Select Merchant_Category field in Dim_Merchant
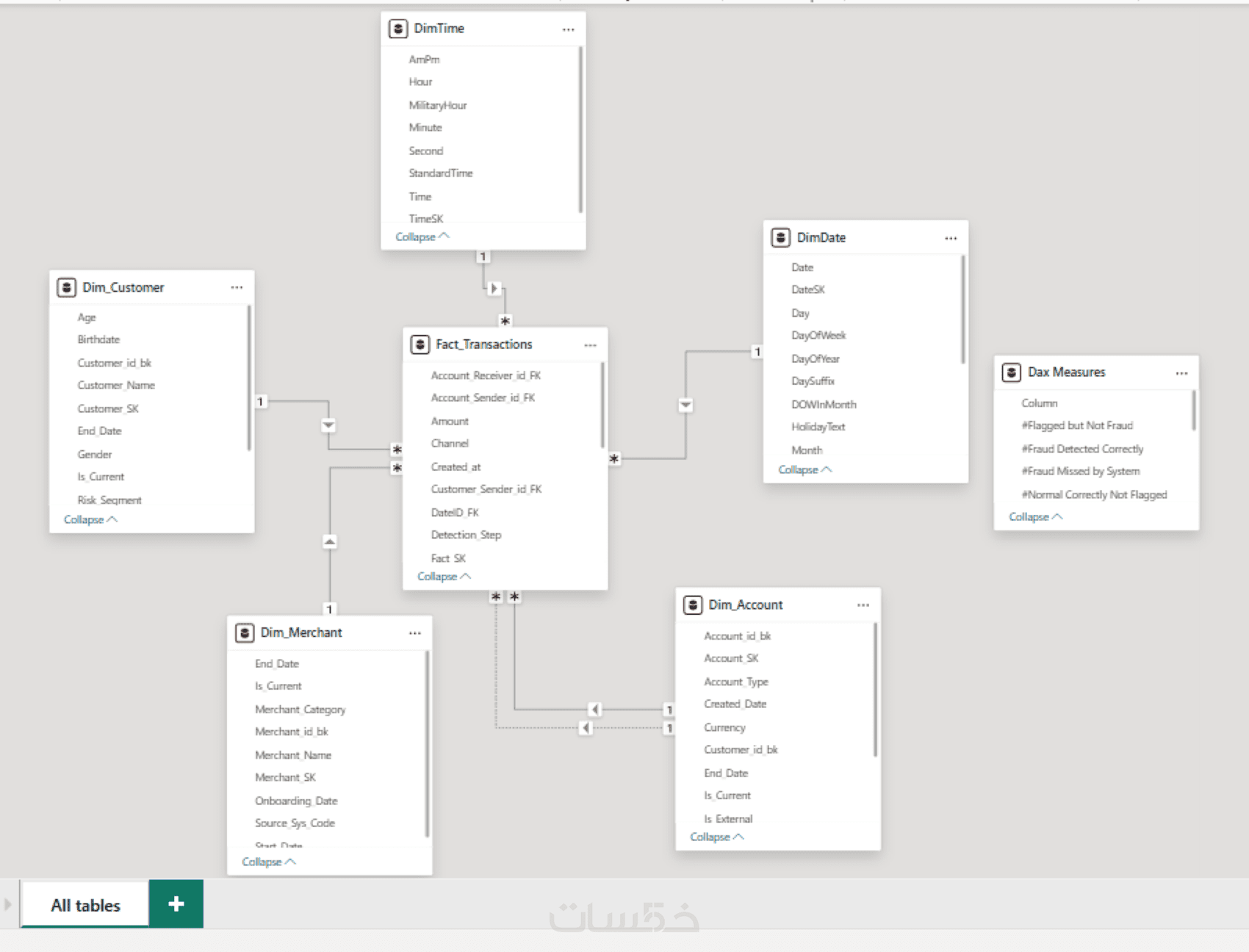Viewport: 1249px width, 952px height. point(300,710)
